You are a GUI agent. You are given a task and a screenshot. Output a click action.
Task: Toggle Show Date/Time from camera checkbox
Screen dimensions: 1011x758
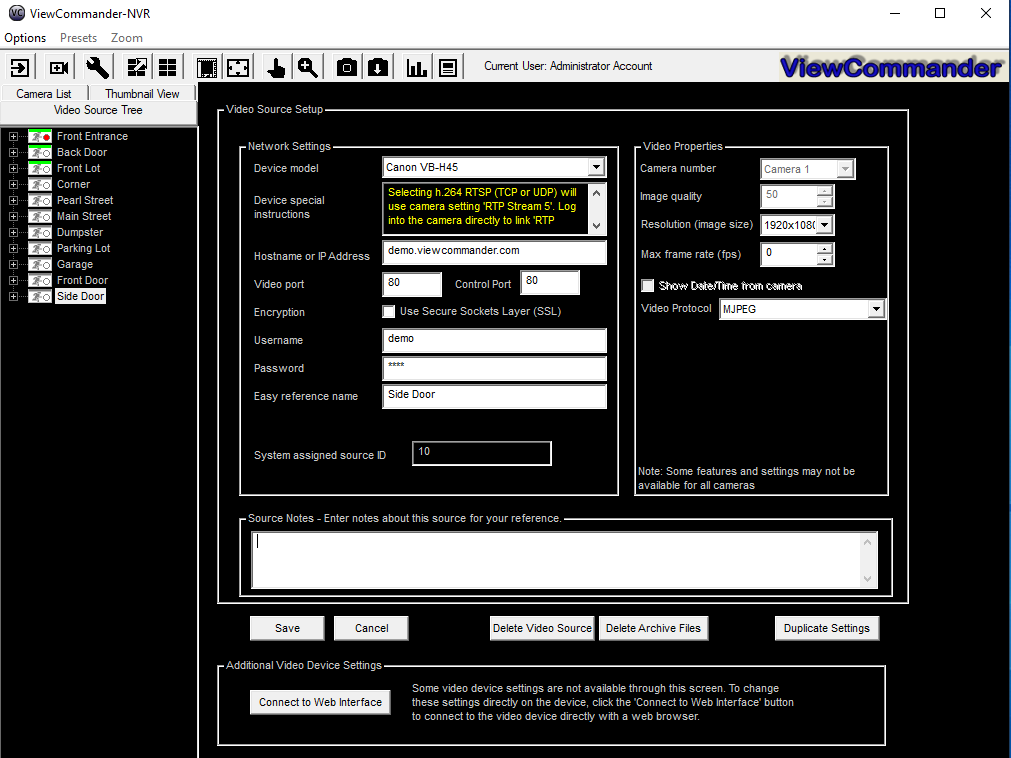(647, 286)
